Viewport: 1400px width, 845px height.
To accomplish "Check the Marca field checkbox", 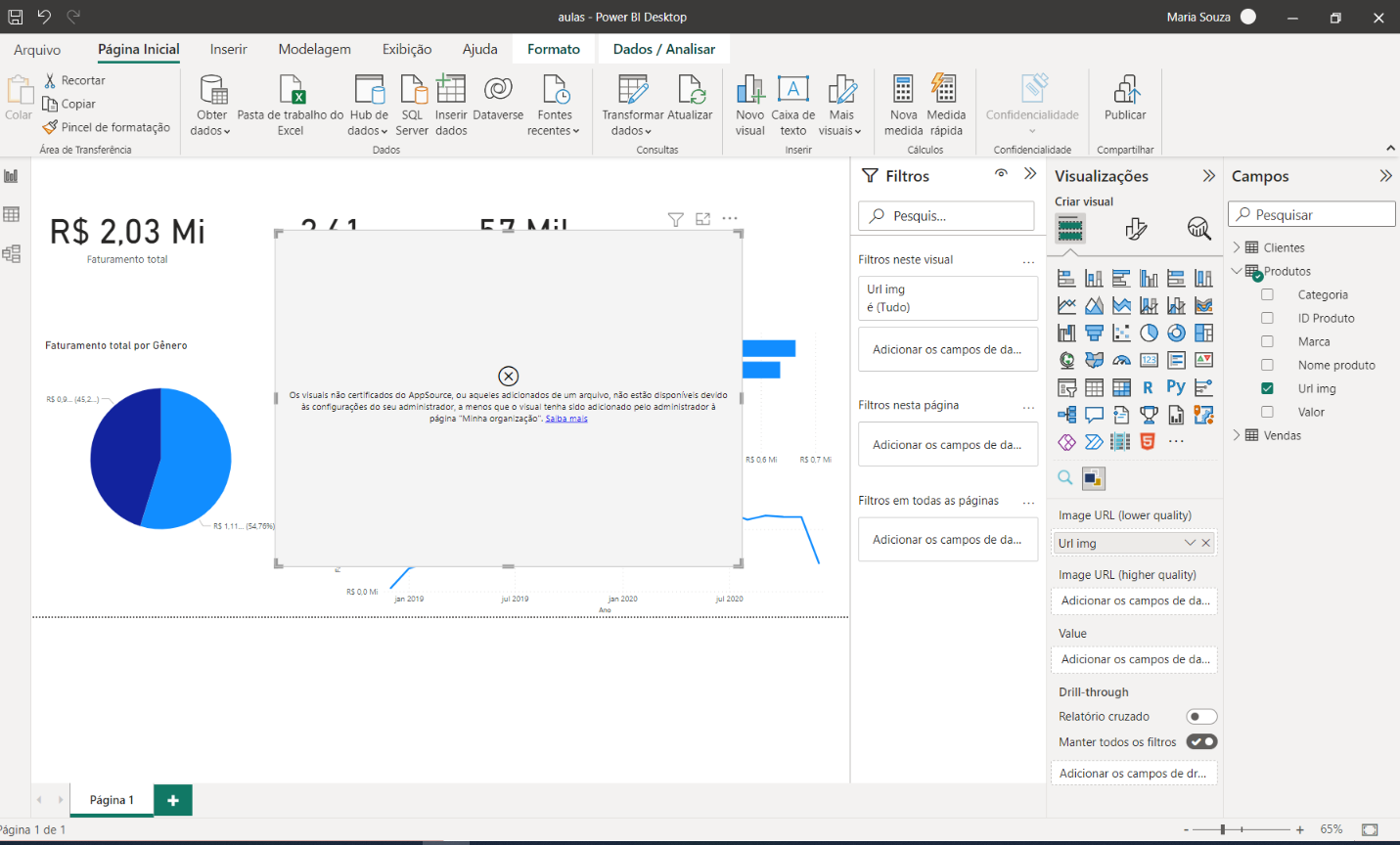I will click(1267, 341).
